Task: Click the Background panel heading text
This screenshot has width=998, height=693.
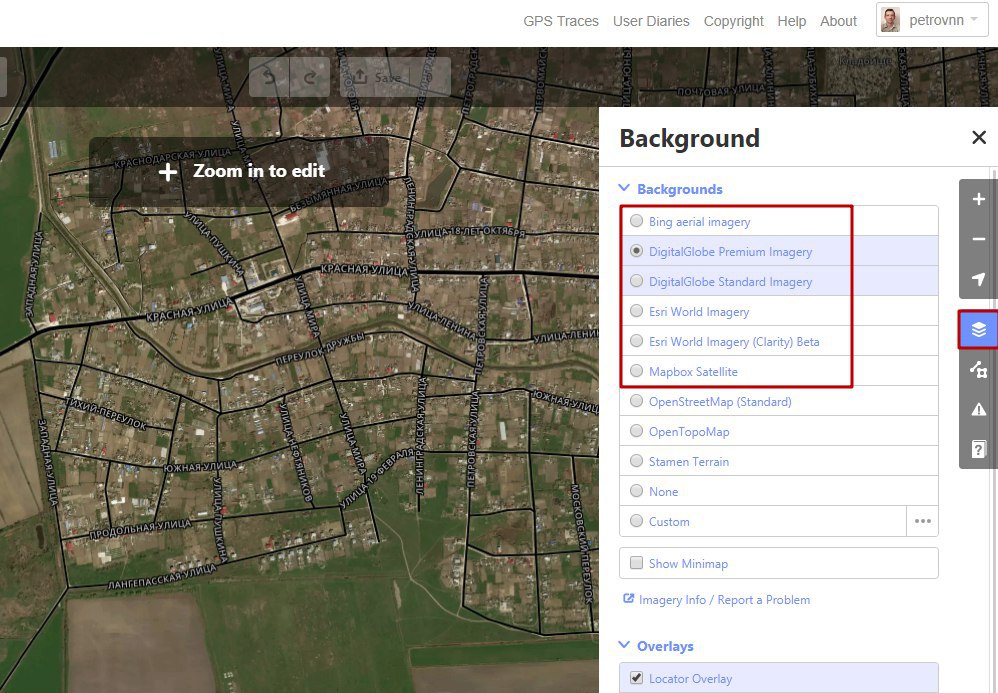Action: tap(689, 138)
